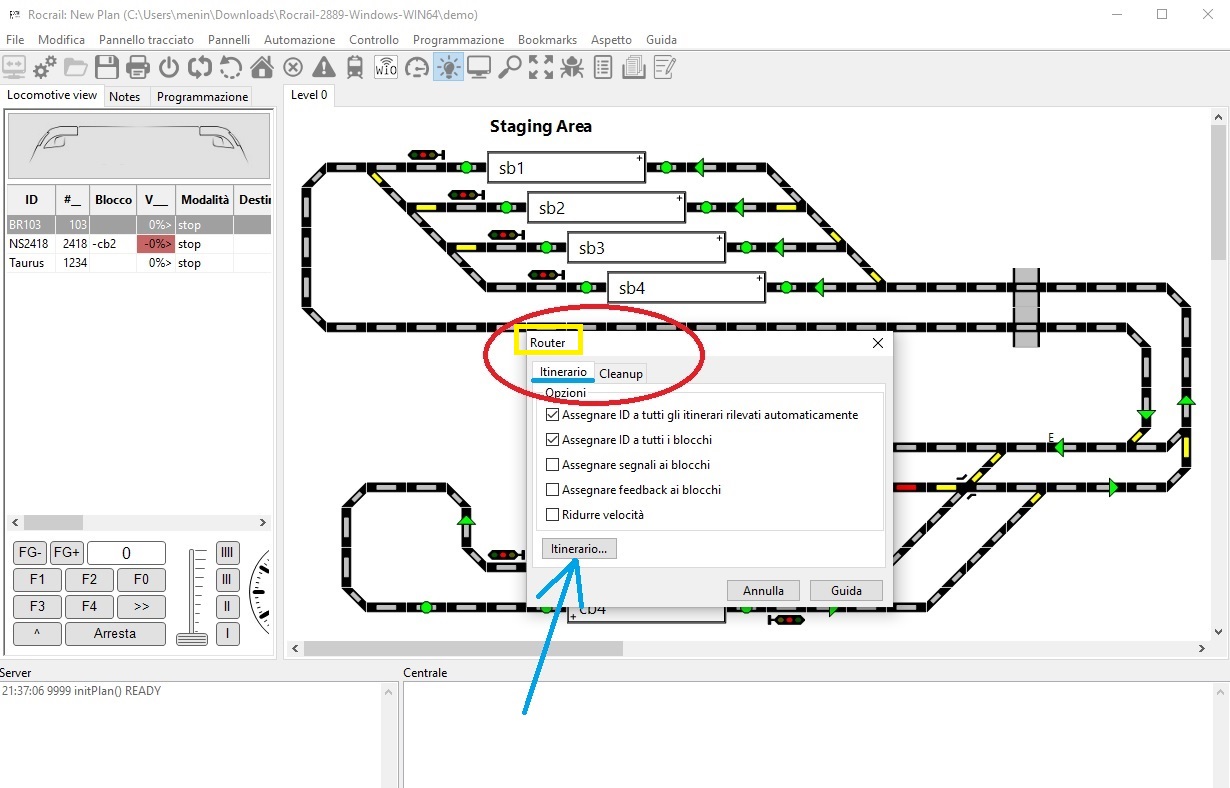Image resolution: width=1230 pixels, height=788 pixels.
Task: Click the Annulla button
Action: 763,590
